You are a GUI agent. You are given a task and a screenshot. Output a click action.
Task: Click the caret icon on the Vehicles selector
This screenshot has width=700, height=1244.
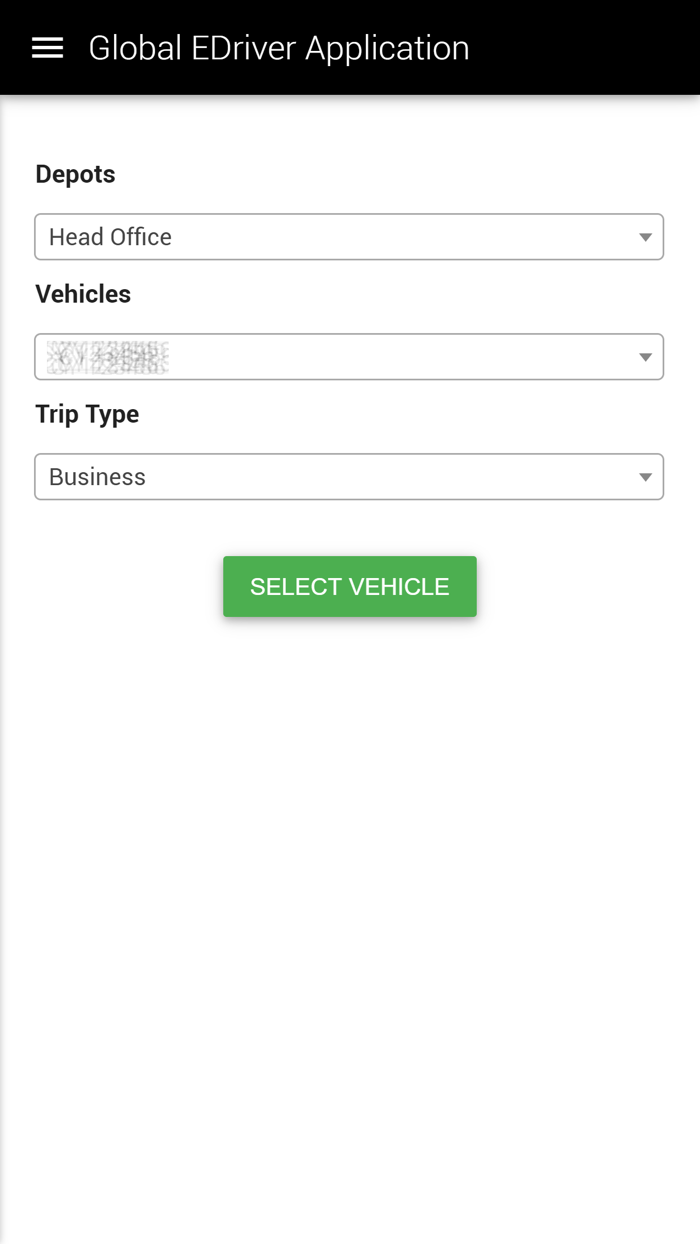tap(645, 356)
